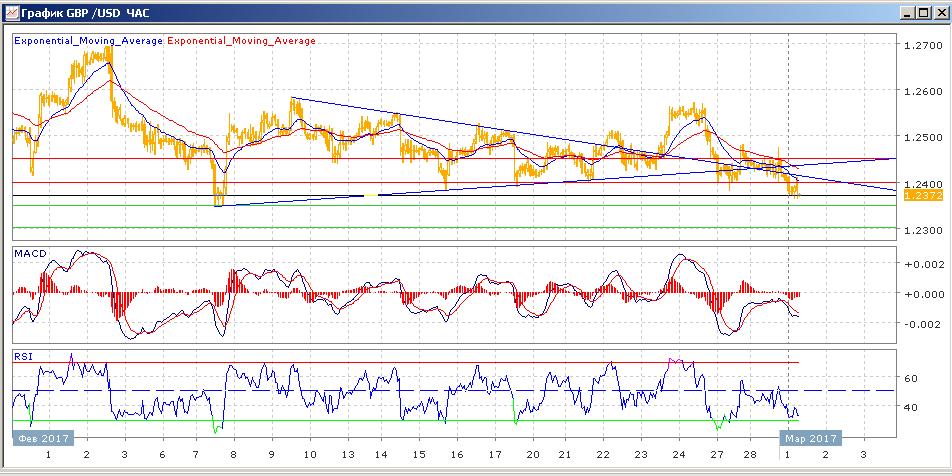Select the red Exponential_Moving_Average legend label
Image resolution: width=952 pixels, height=476 pixels.
point(241,41)
